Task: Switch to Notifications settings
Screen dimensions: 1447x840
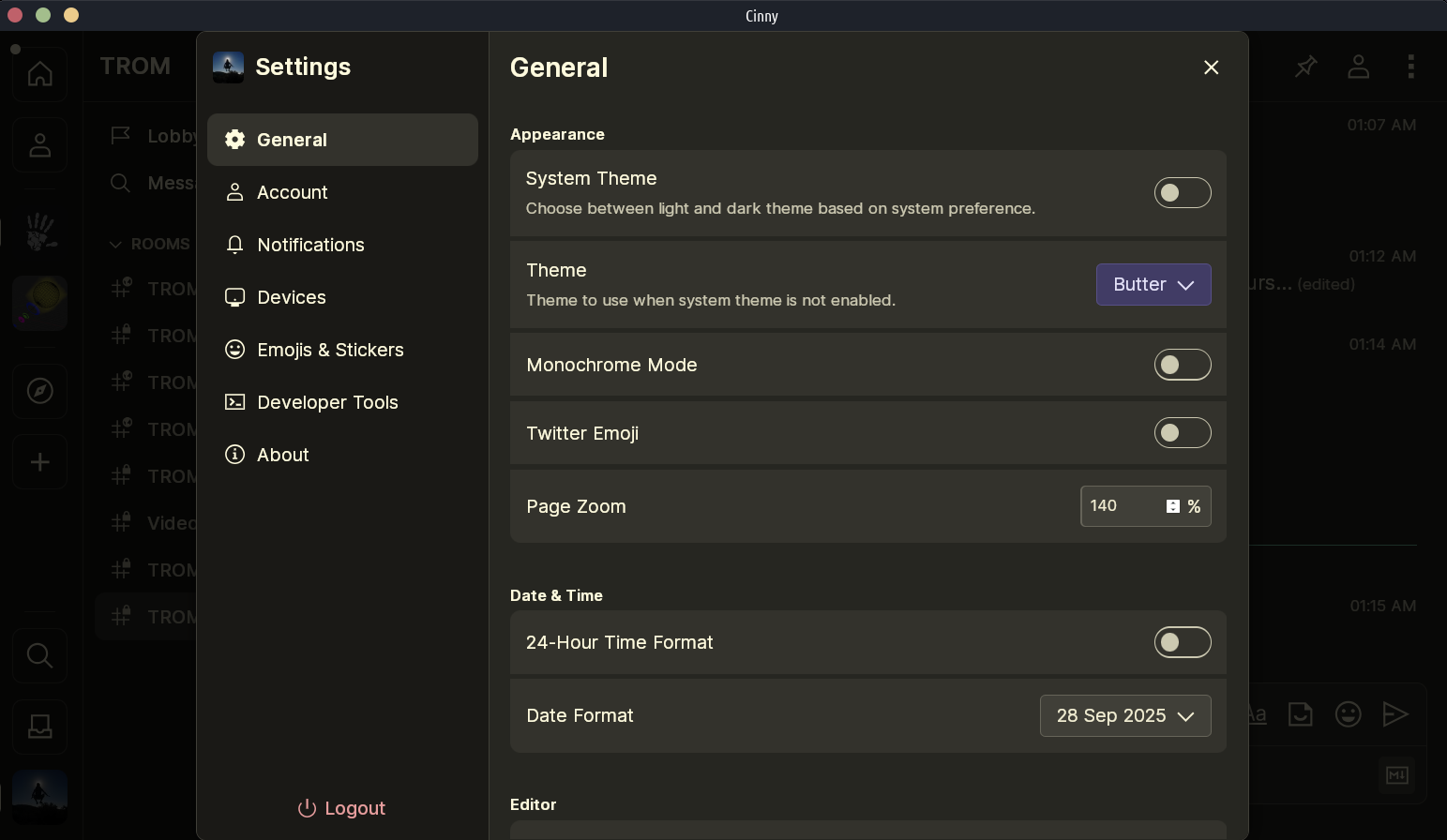Action: click(x=310, y=245)
